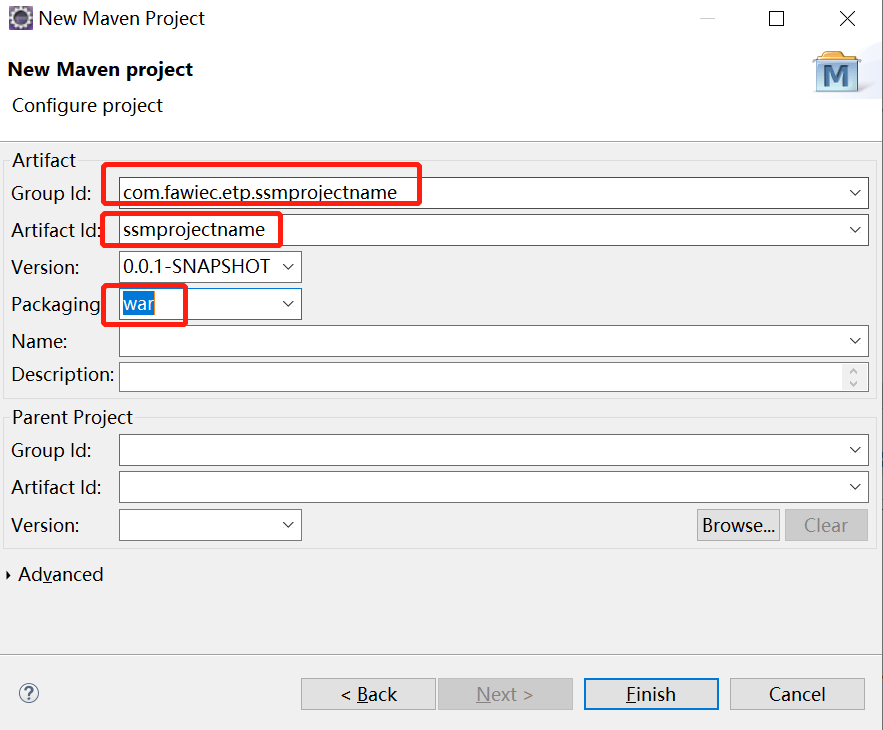This screenshot has width=883, height=730.
Task: Open the Parent Project Artifact Id dropdown
Action: [855, 487]
